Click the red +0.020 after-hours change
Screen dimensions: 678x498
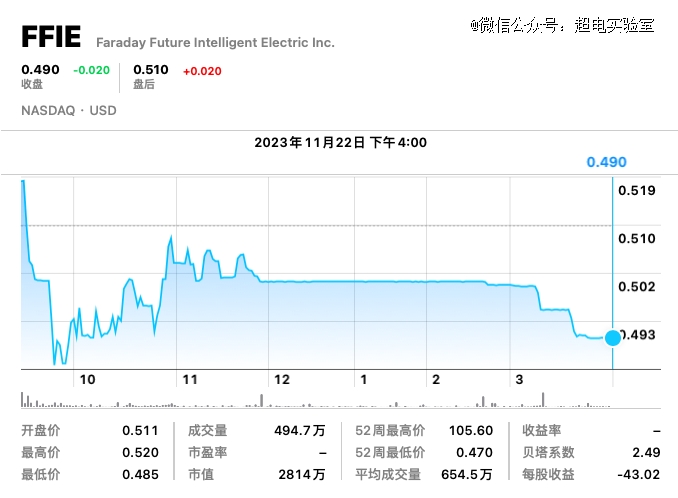pyautogui.click(x=202, y=71)
